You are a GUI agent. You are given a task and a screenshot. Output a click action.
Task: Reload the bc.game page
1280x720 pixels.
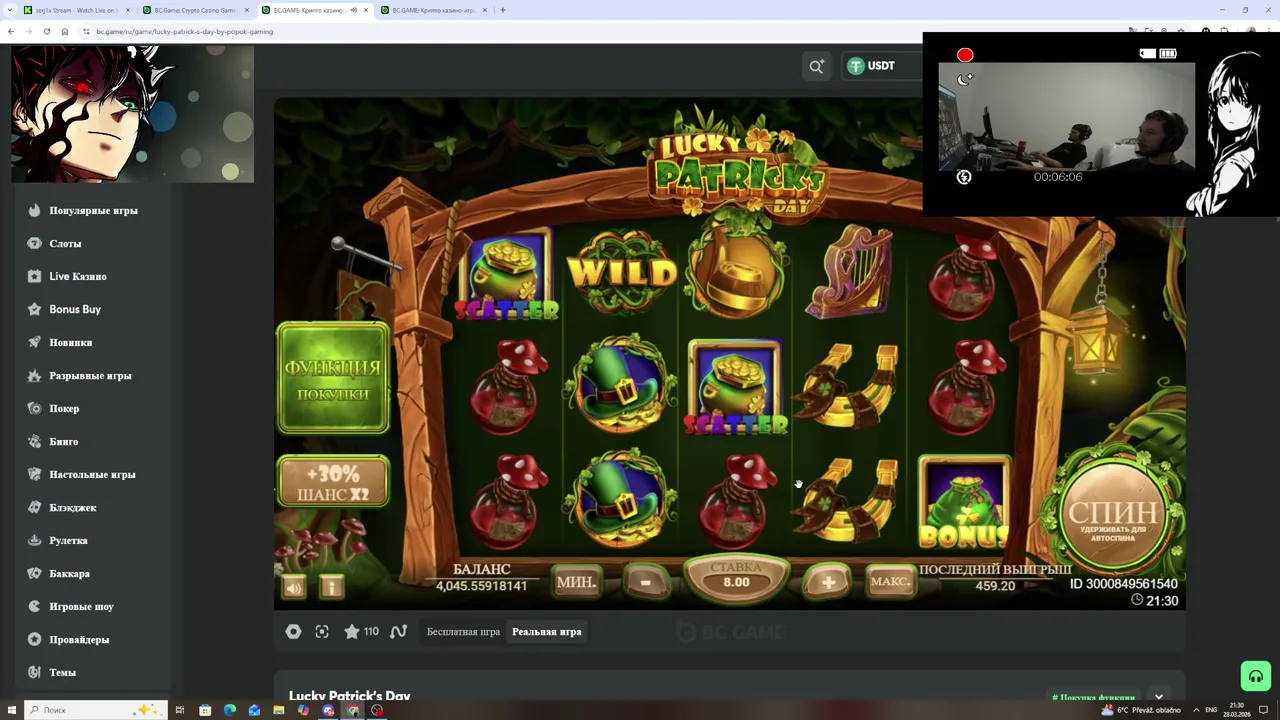(x=46, y=31)
